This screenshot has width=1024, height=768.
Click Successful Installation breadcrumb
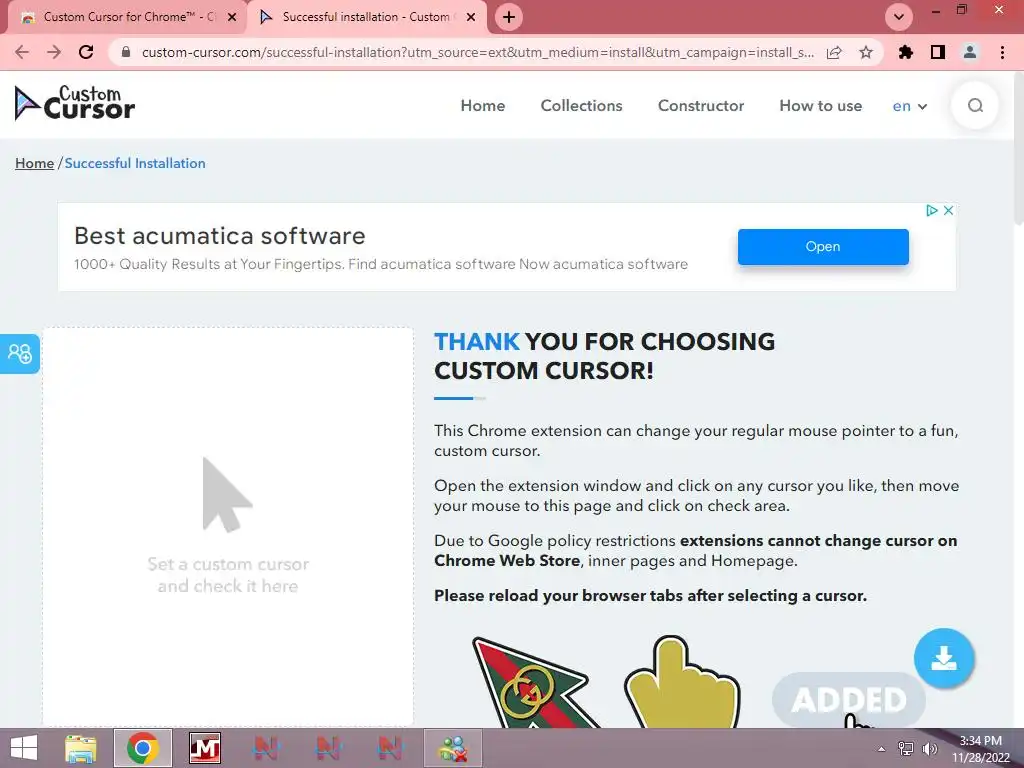tap(135, 163)
